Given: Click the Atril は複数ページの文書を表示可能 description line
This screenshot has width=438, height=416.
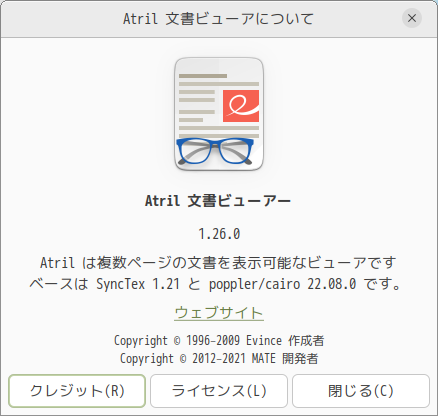Looking at the screenshot, I should point(218,263).
